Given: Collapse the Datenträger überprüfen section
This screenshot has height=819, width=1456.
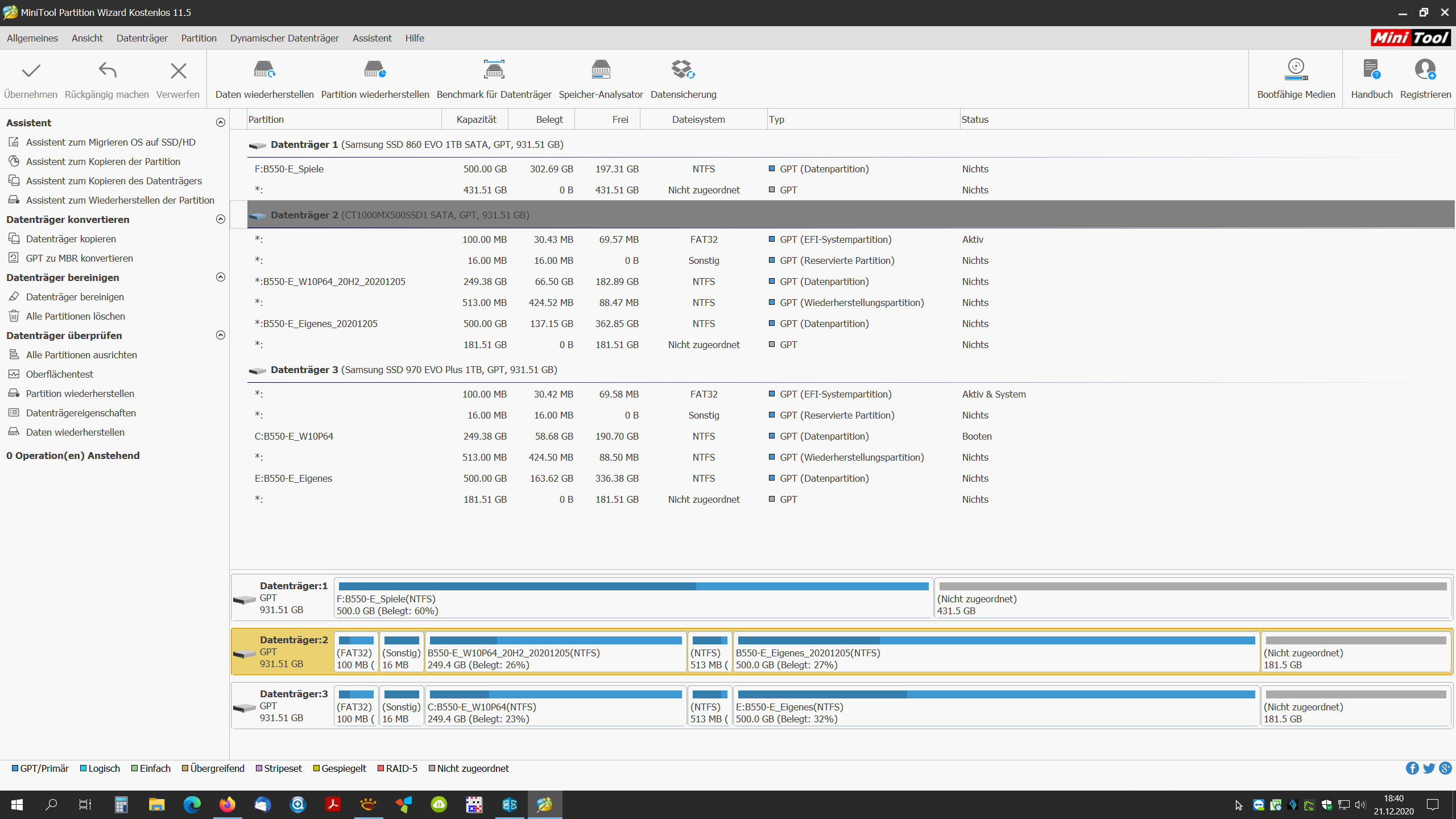Looking at the screenshot, I should pyautogui.click(x=221, y=335).
